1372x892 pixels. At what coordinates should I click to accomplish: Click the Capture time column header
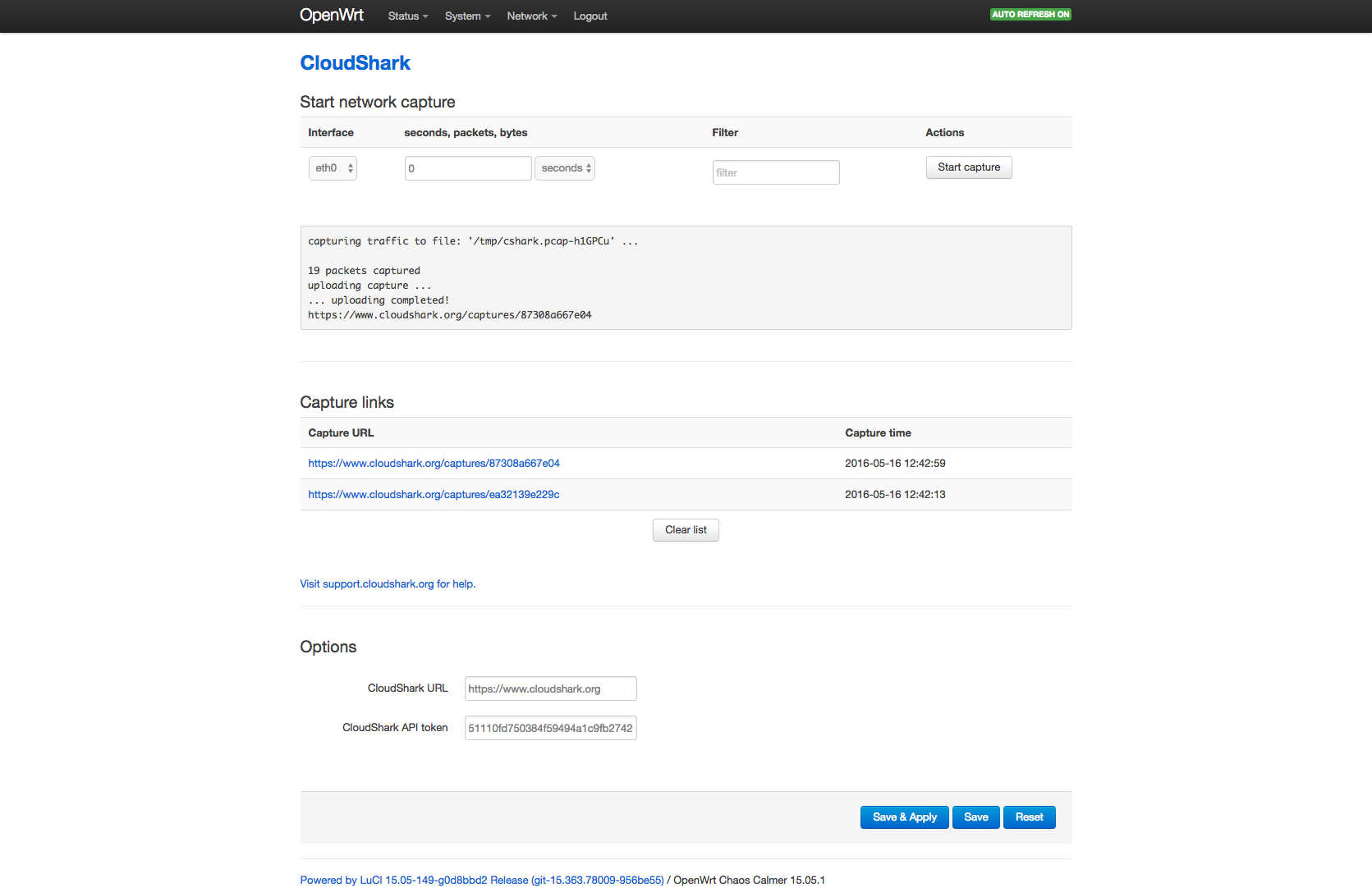(878, 433)
